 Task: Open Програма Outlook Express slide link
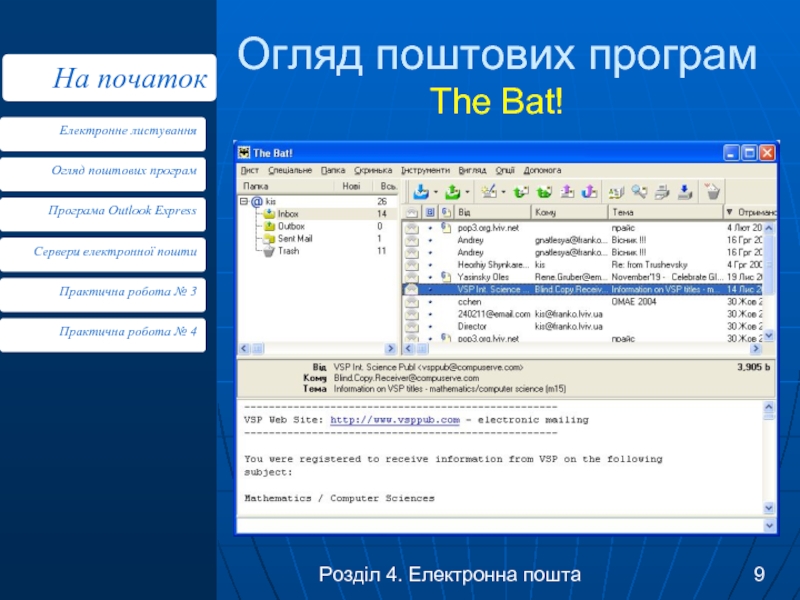[x=103, y=214]
